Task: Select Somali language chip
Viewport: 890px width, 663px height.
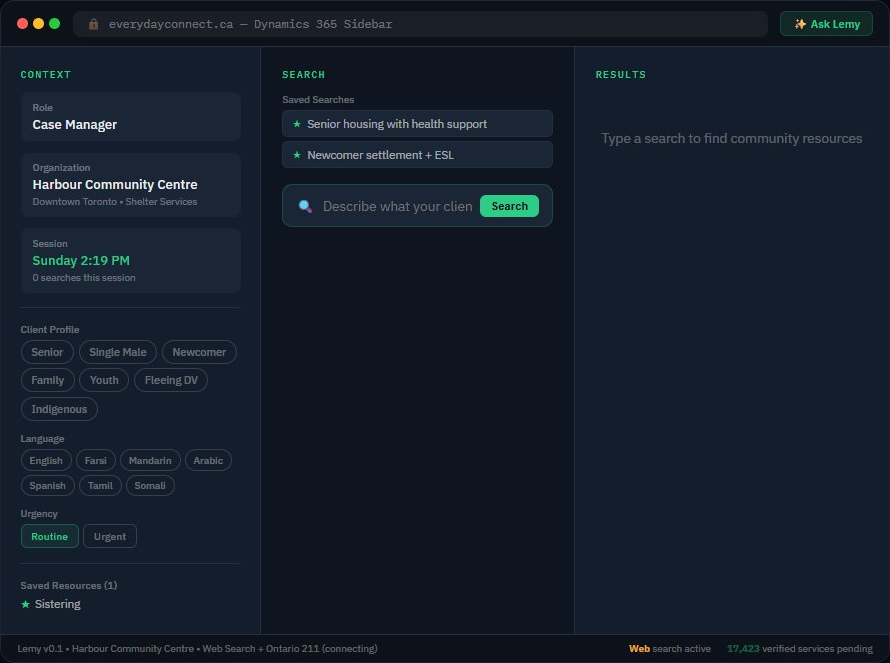Action: click(150, 485)
